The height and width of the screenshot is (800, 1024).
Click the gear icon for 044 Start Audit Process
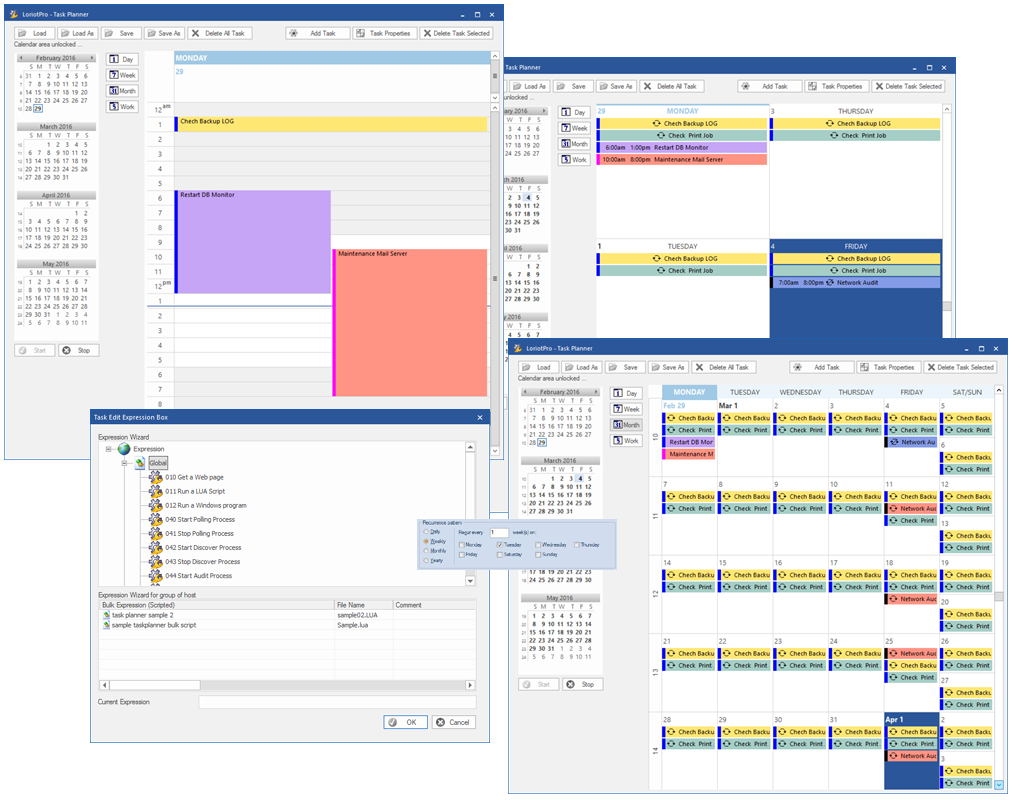tap(155, 576)
